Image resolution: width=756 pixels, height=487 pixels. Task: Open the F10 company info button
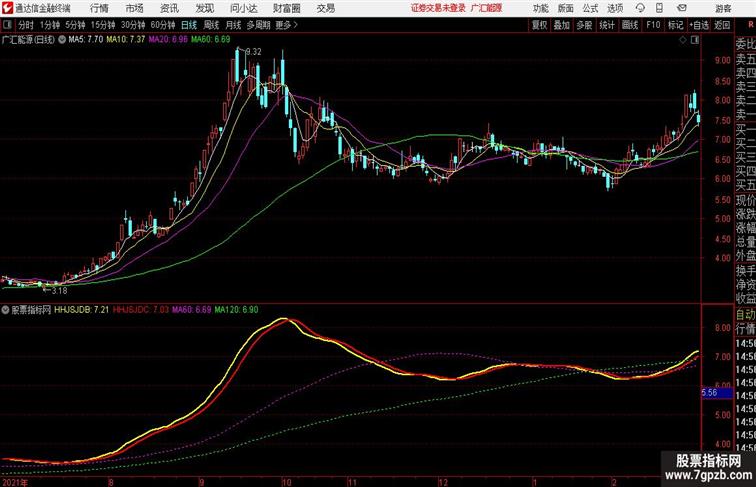point(653,25)
